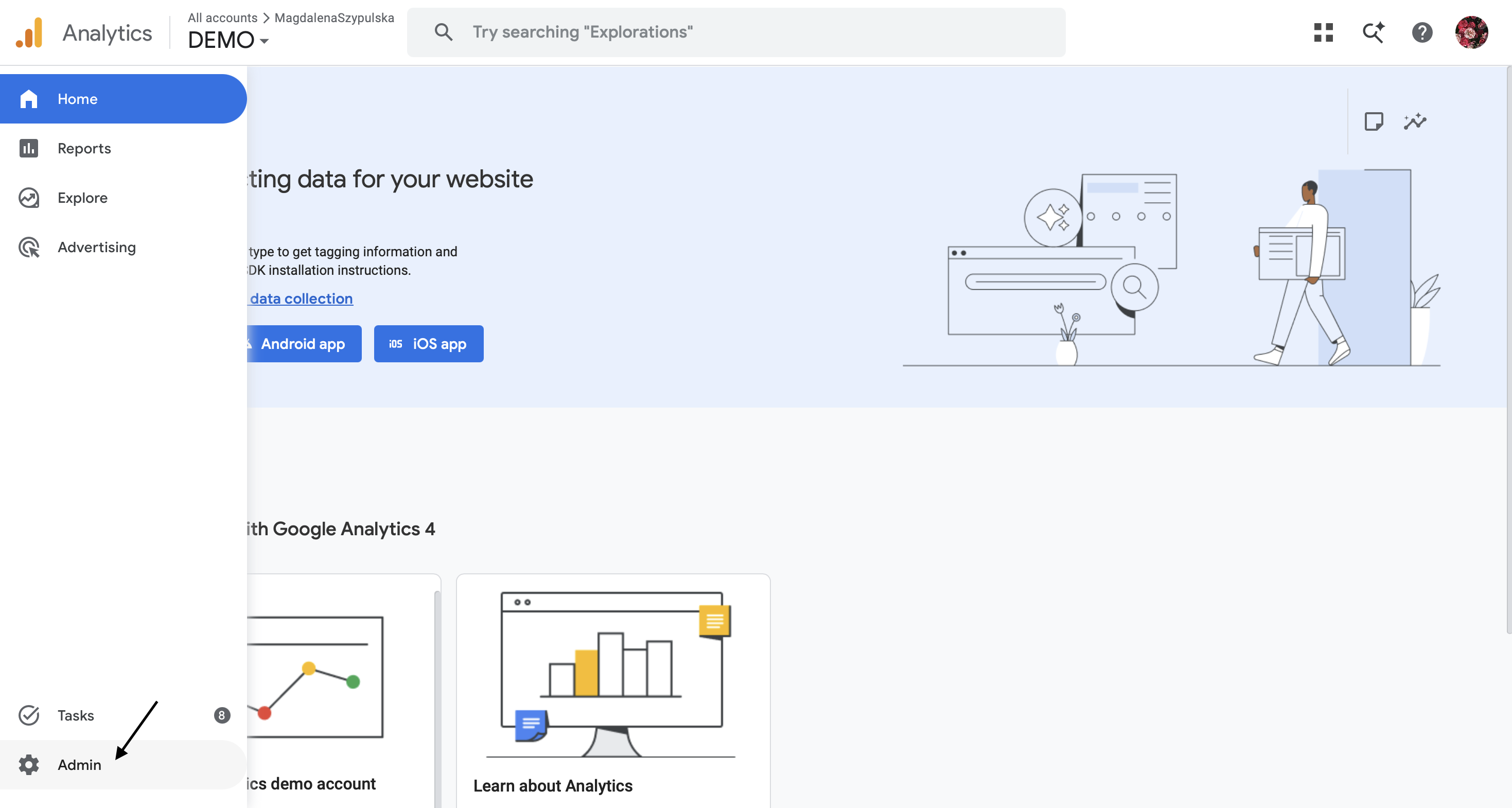Image resolution: width=1512 pixels, height=808 pixels.
Task: Click the Admin gear icon
Action: (29, 764)
